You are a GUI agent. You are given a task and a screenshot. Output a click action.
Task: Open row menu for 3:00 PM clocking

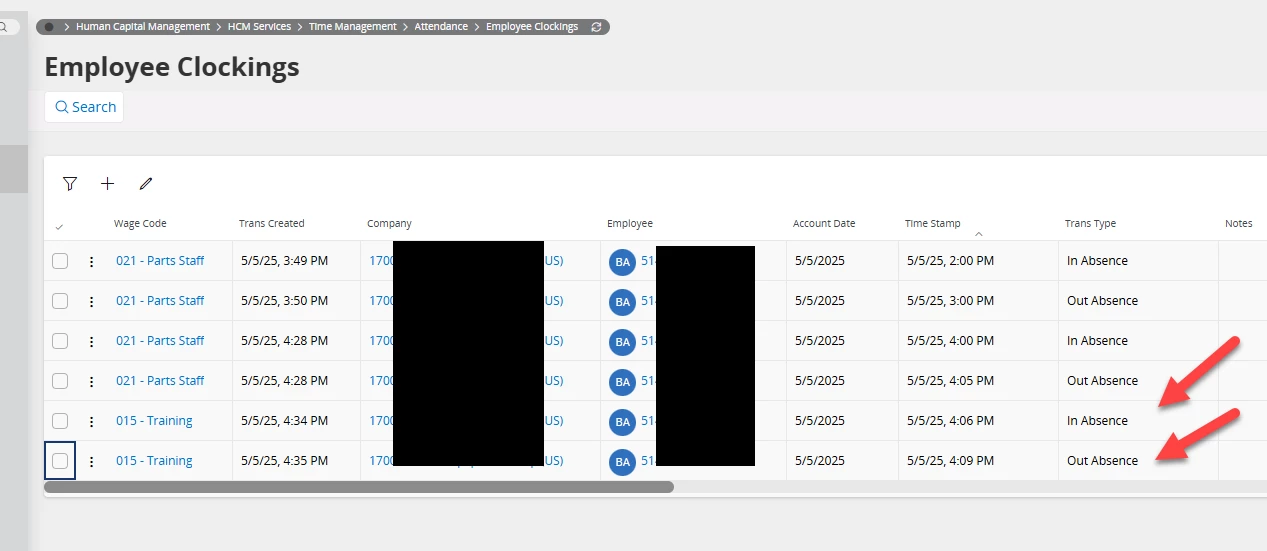coord(91,301)
